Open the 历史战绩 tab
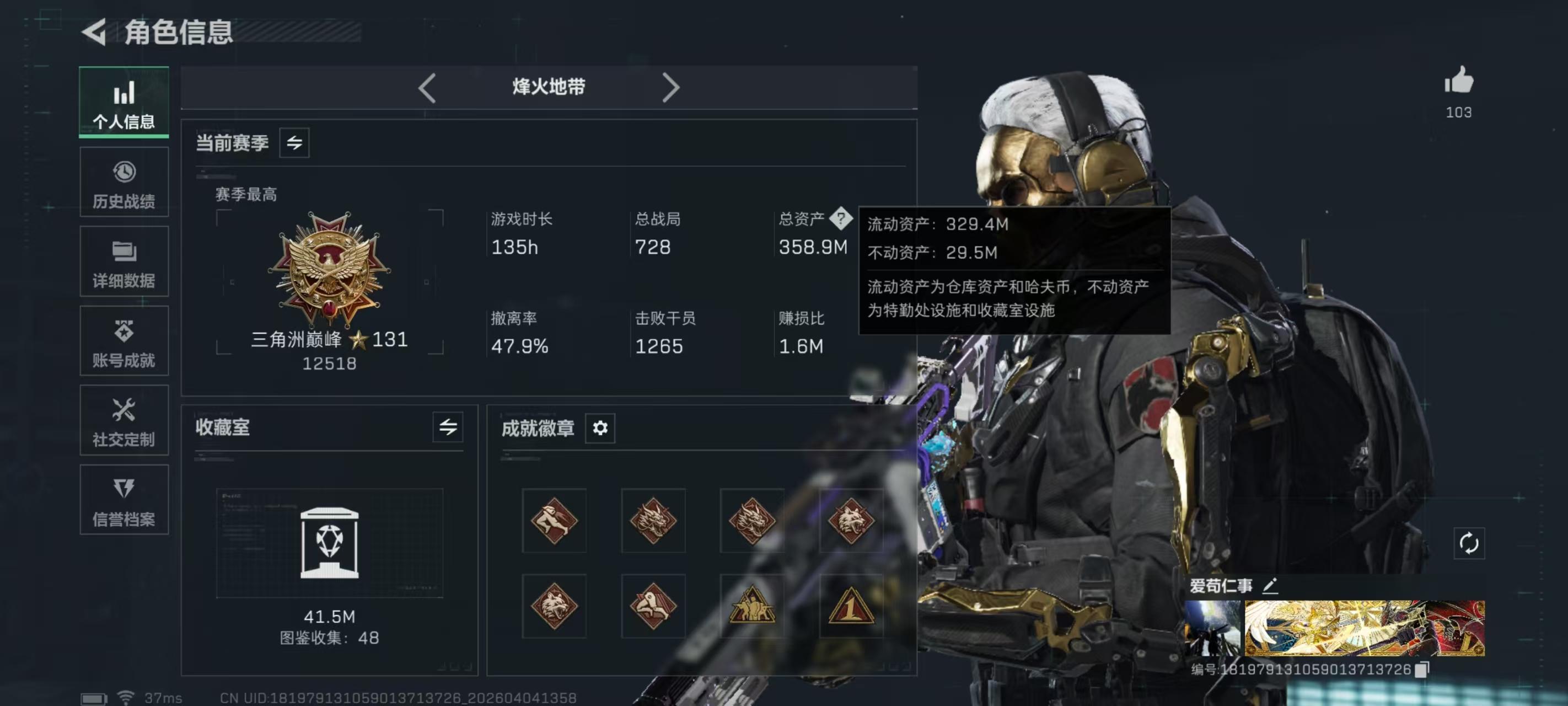The image size is (1568, 706). tap(124, 183)
